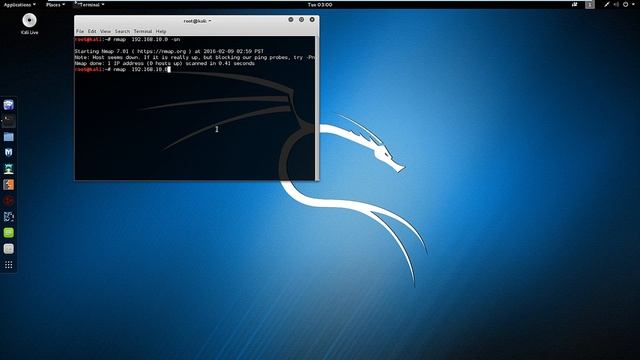Expand the system menu arrow in top bar
The image size is (640, 360).
tap(634, 5)
